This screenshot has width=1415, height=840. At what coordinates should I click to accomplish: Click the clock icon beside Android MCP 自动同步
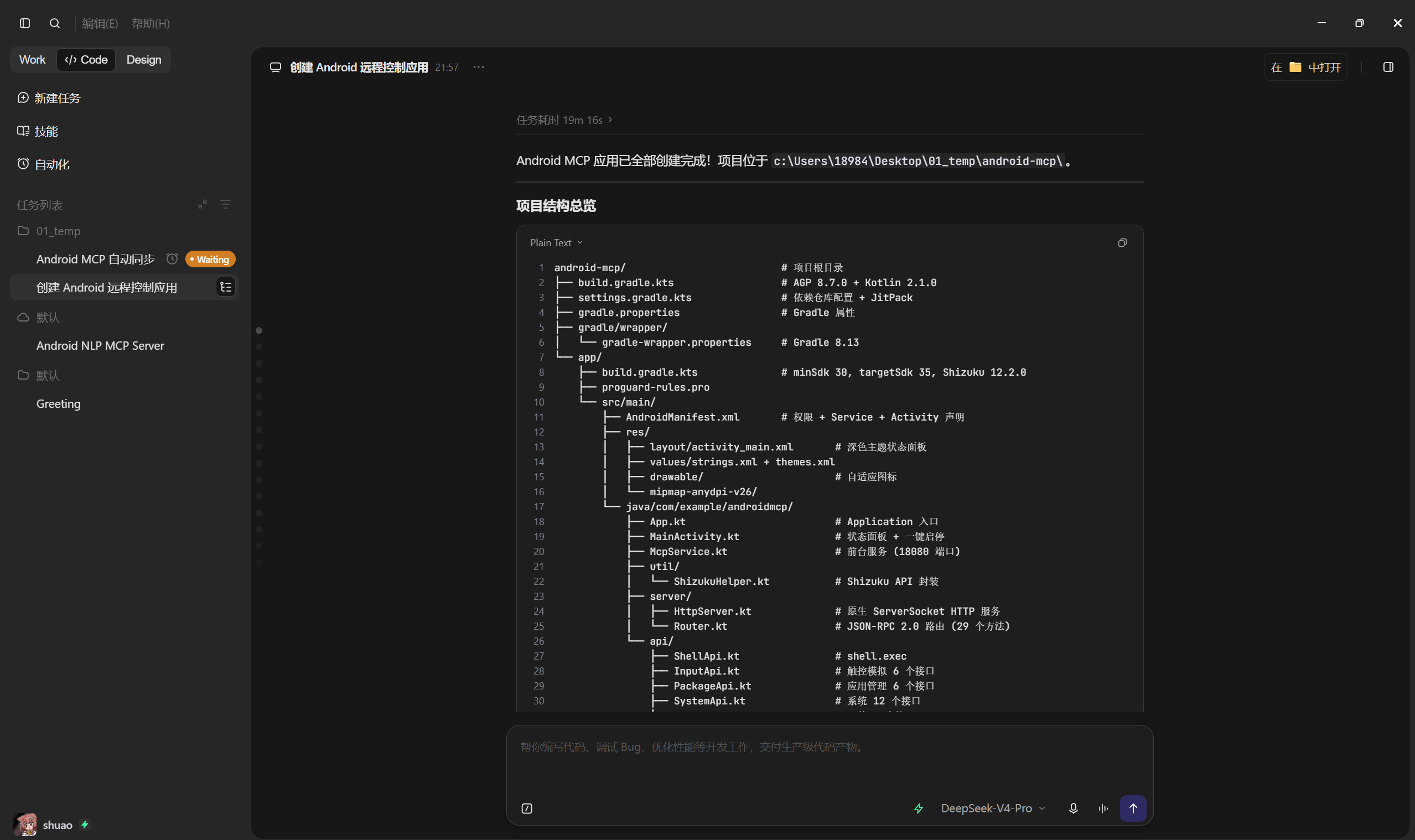[172, 258]
